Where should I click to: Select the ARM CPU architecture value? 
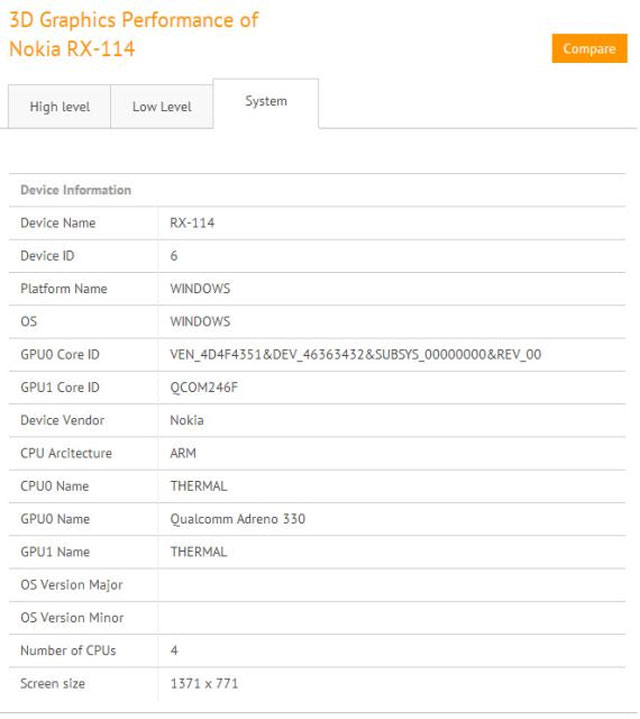(183, 453)
